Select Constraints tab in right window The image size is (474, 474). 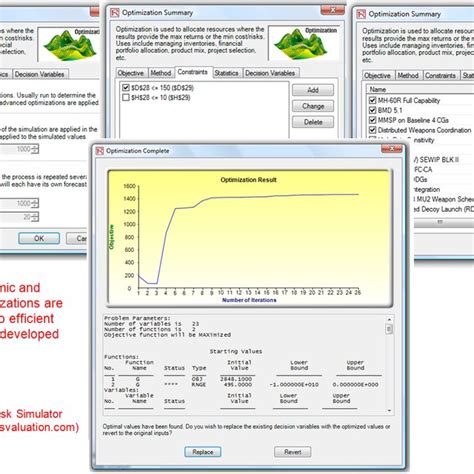(440, 76)
